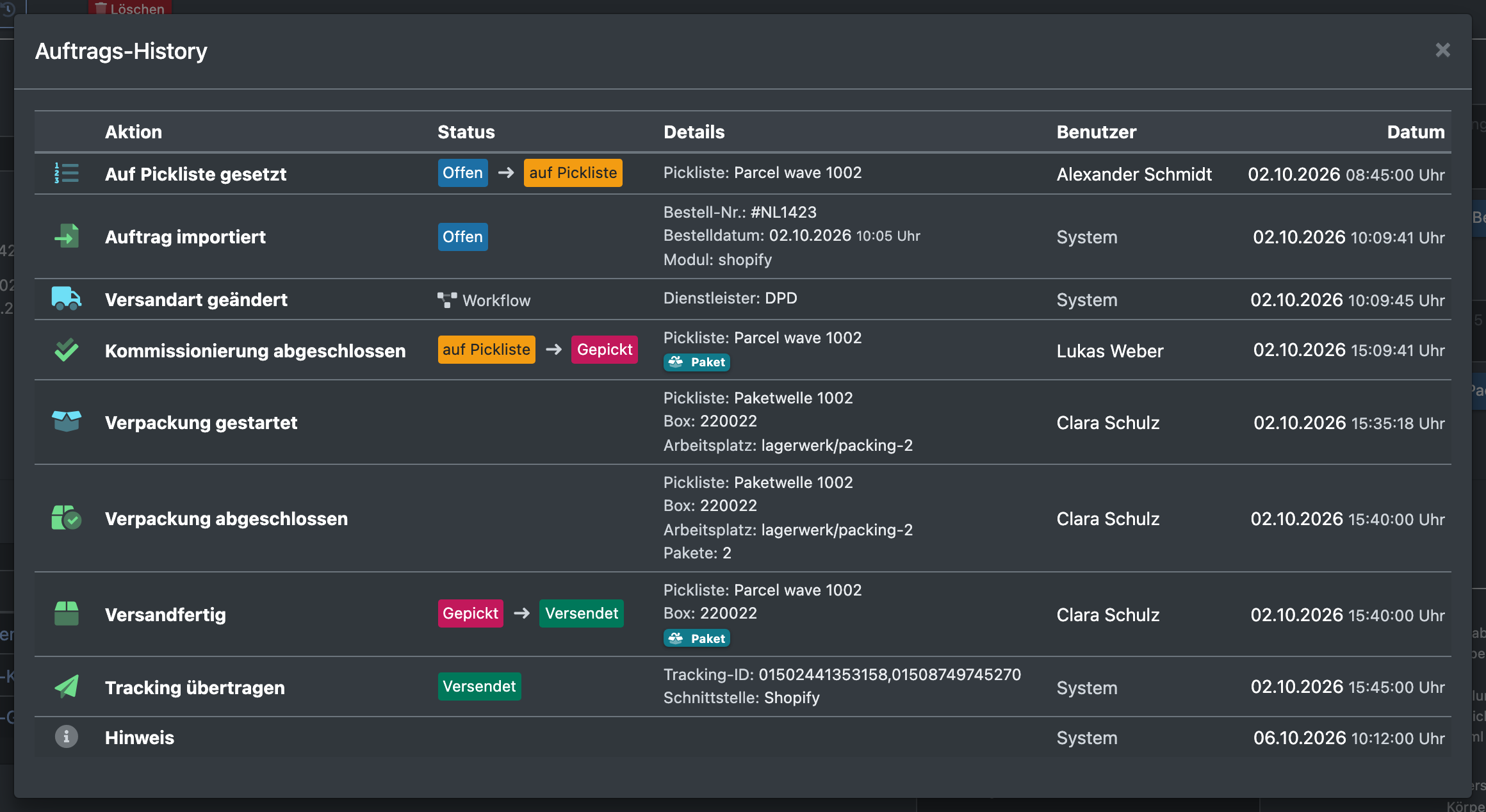This screenshot has width=1486, height=812.
Task: Click the Offen badge in Auf Pickliste gesetzt row
Action: click(x=462, y=173)
